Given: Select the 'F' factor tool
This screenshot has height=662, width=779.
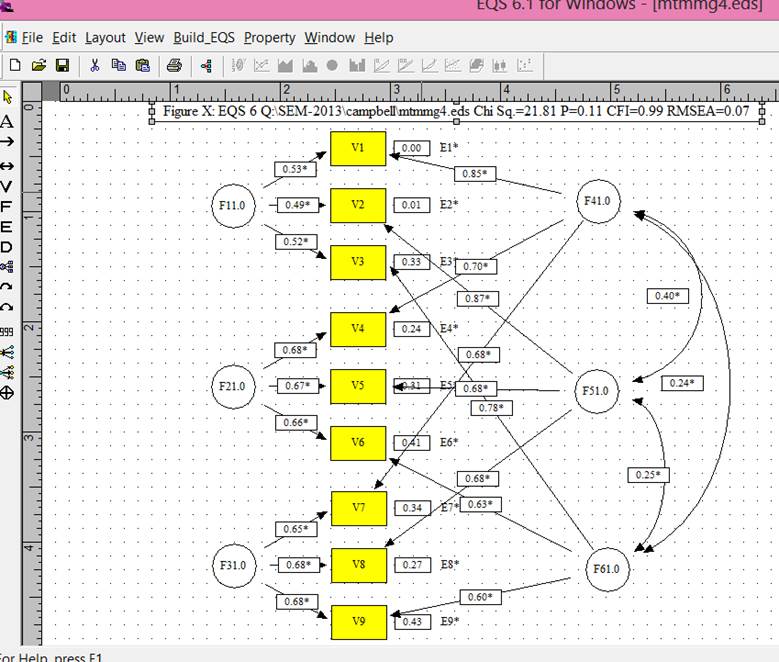Looking at the screenshot, I should [x=6, y=207].
